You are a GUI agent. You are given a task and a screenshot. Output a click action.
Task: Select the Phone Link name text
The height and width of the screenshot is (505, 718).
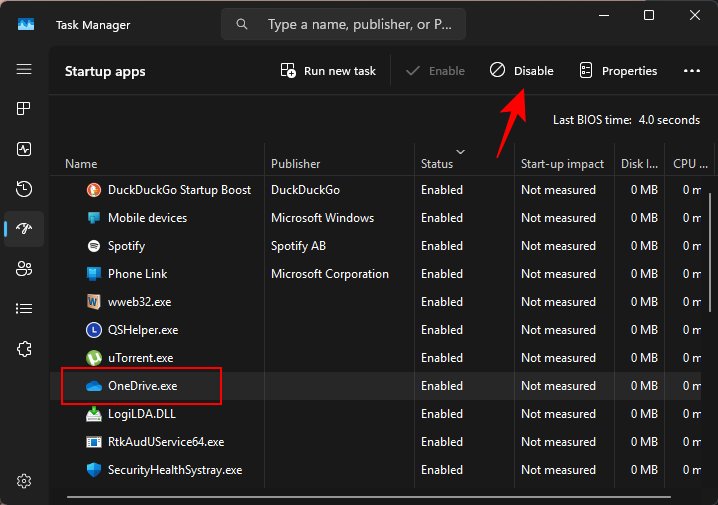click(x=137, y=274)
